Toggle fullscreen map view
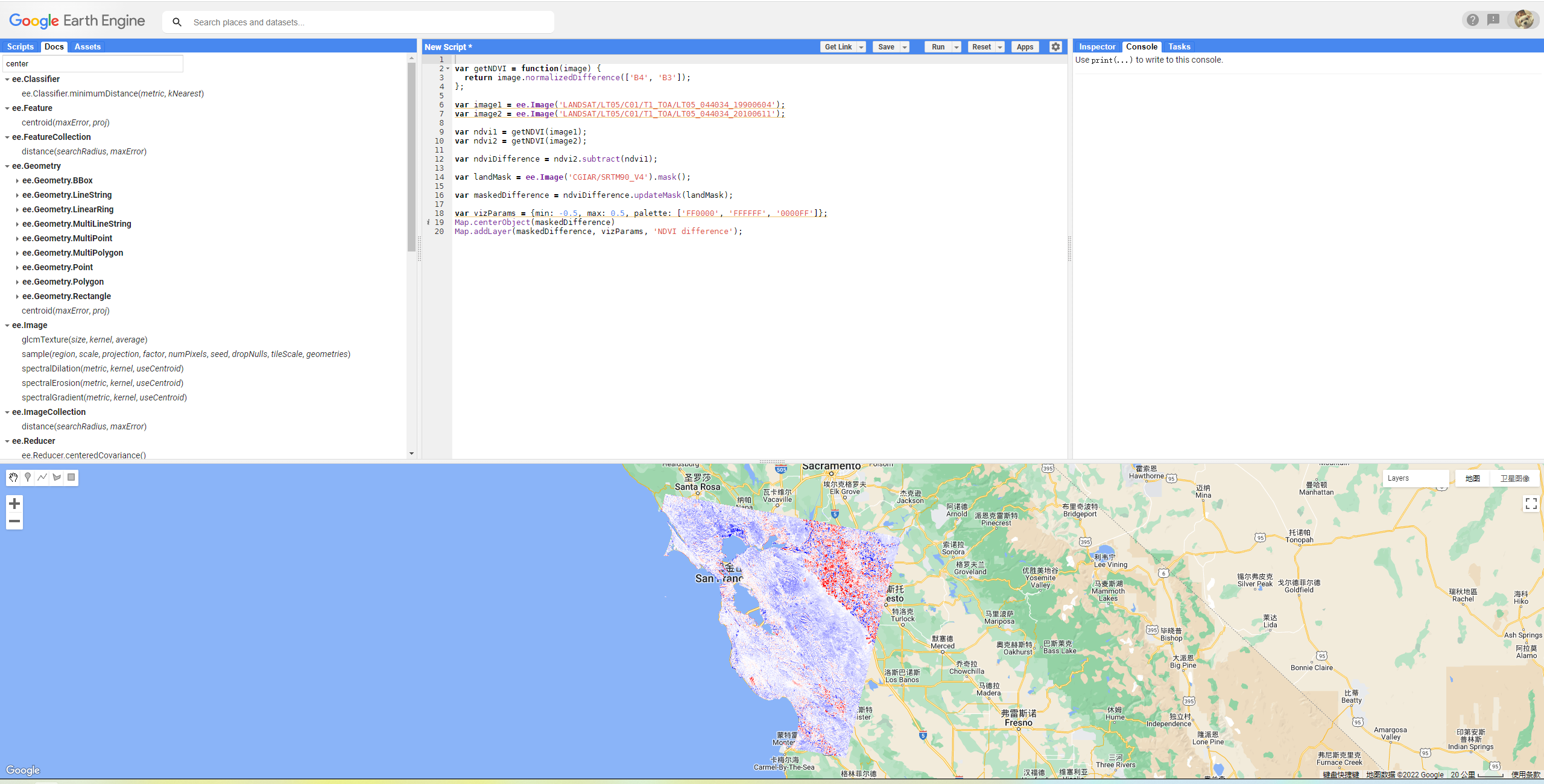This screenshot has height=784, width=1544. 1531,504
